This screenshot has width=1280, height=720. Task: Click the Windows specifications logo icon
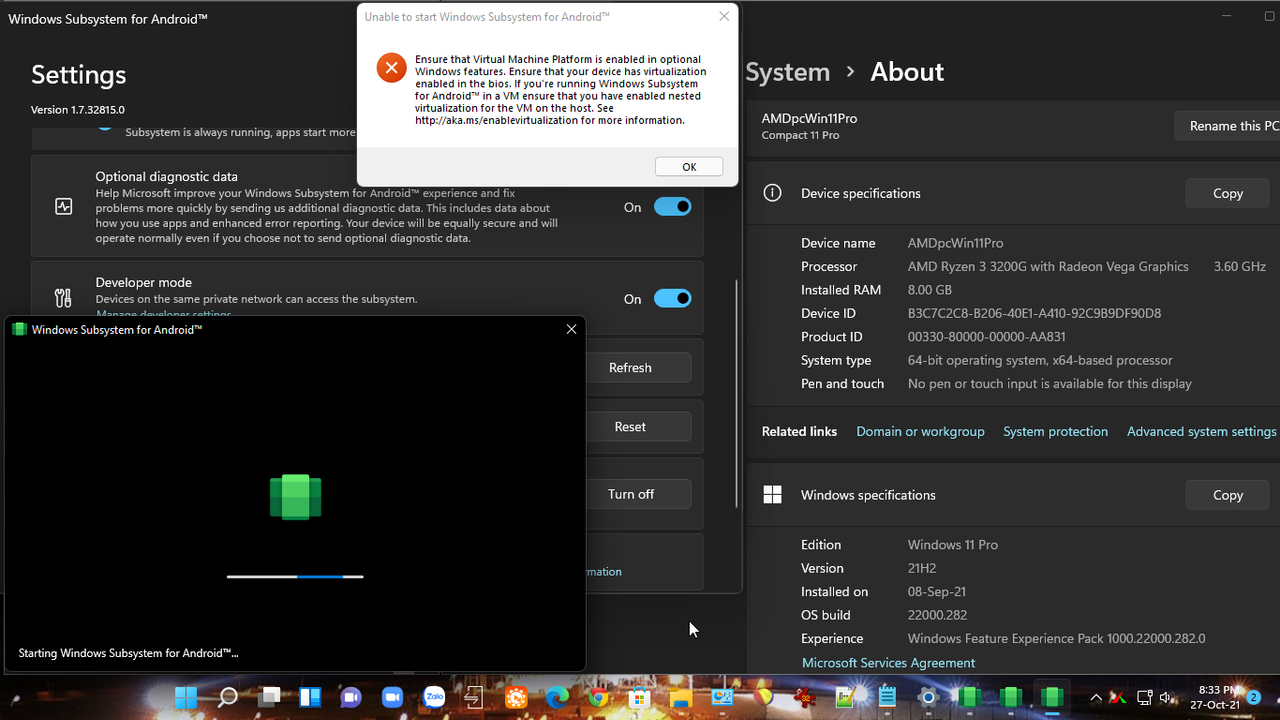[x=772, y=495]
